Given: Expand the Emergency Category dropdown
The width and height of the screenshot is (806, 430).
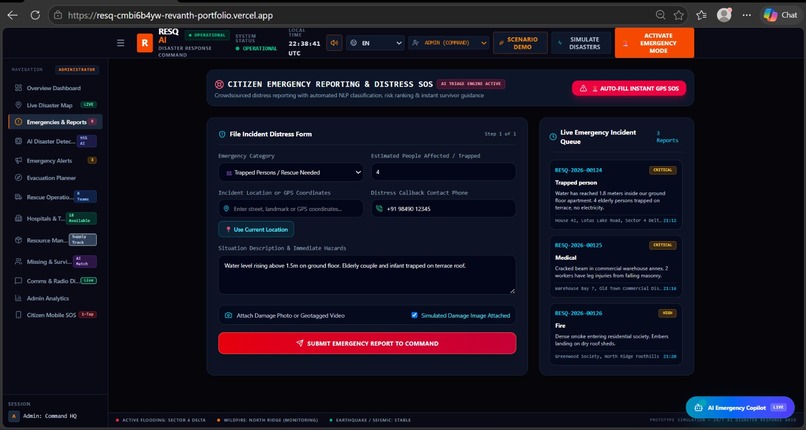Looking at the screenshot, I should (291, 172).
